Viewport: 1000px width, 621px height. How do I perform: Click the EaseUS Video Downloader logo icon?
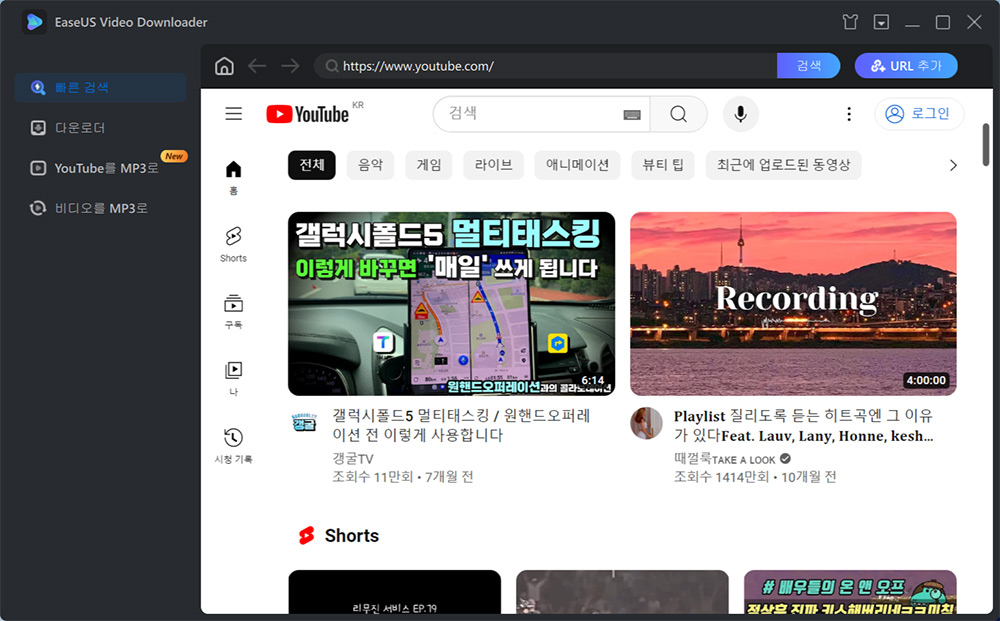34,22
